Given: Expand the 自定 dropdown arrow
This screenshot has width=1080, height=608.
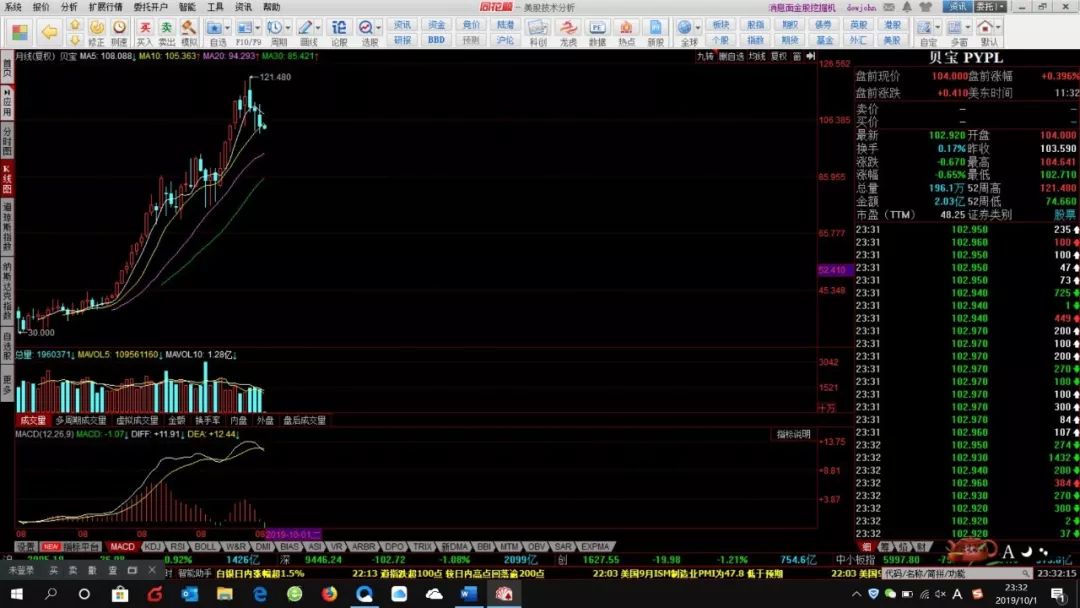Looking at the screenshot, I should [x=937, y=28].
